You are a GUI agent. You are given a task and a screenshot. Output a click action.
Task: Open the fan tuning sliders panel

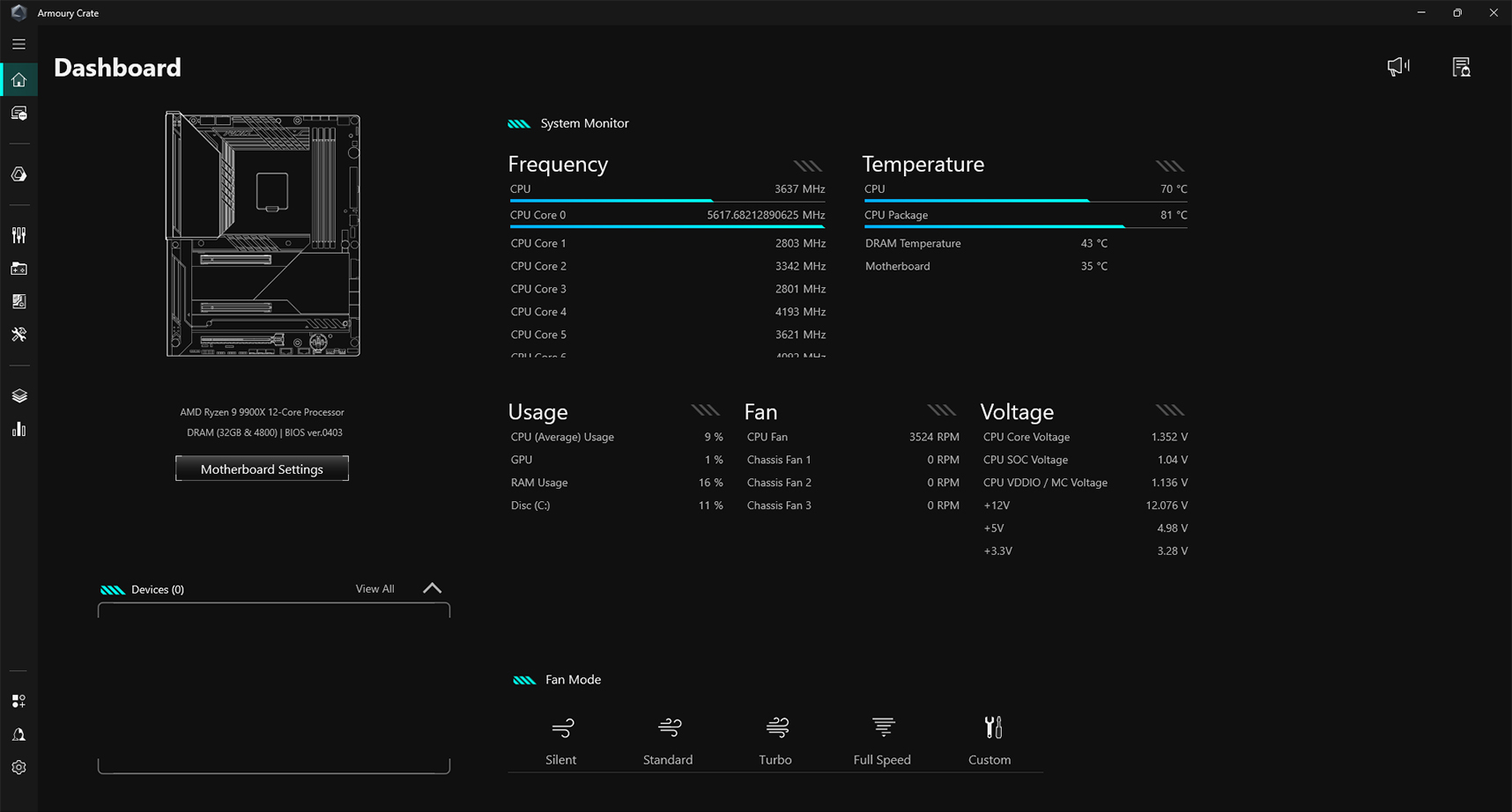(19, 235)
